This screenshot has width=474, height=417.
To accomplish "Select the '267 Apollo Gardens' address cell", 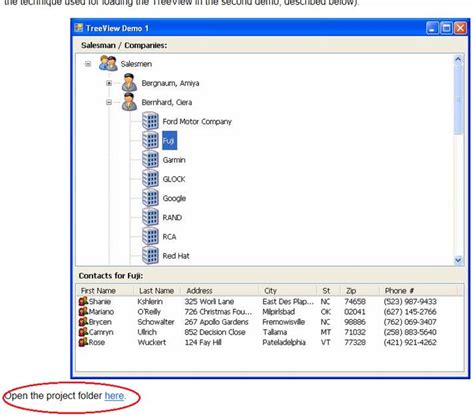I will pos(216,322).
